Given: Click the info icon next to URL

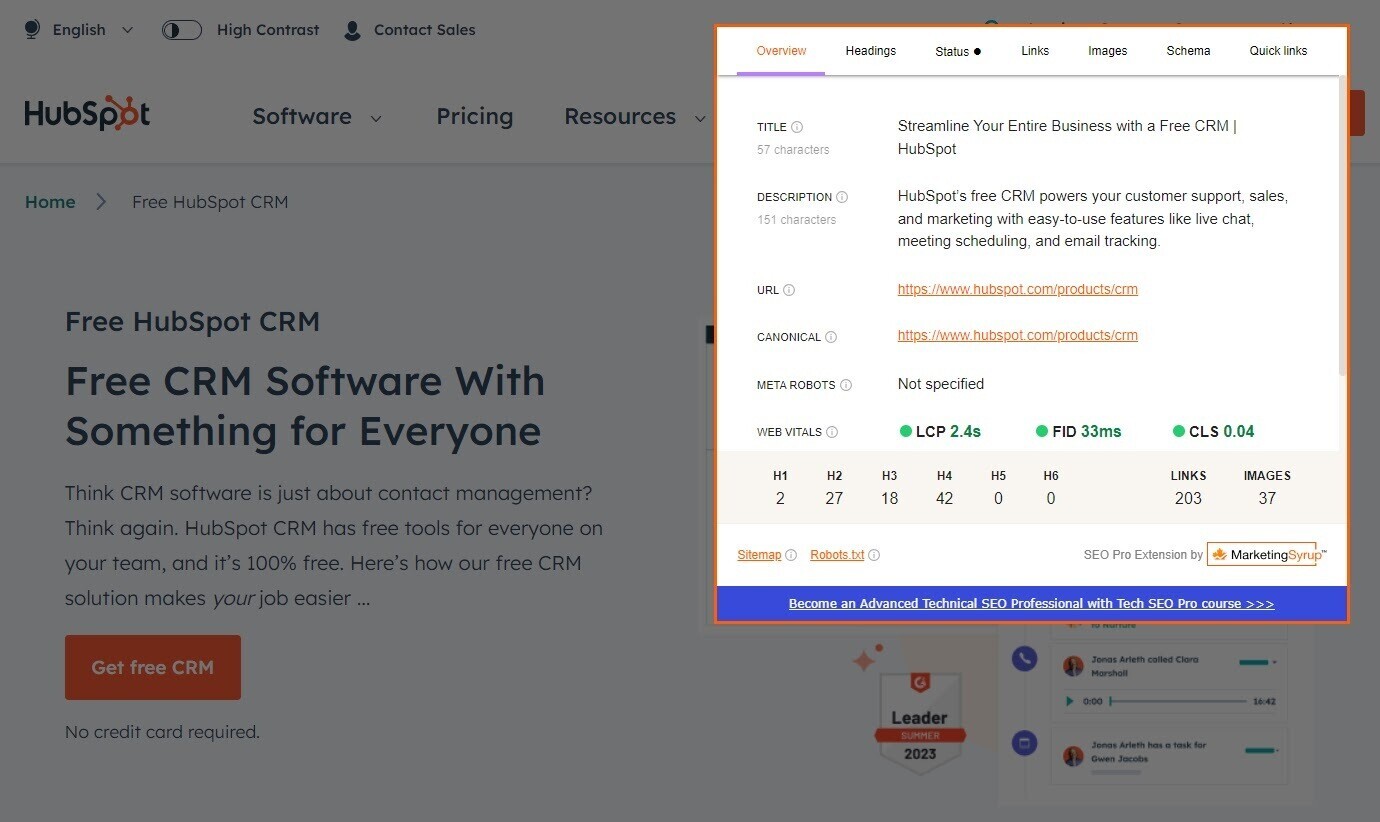Looking at the screenshot, I should pos(789,290).
